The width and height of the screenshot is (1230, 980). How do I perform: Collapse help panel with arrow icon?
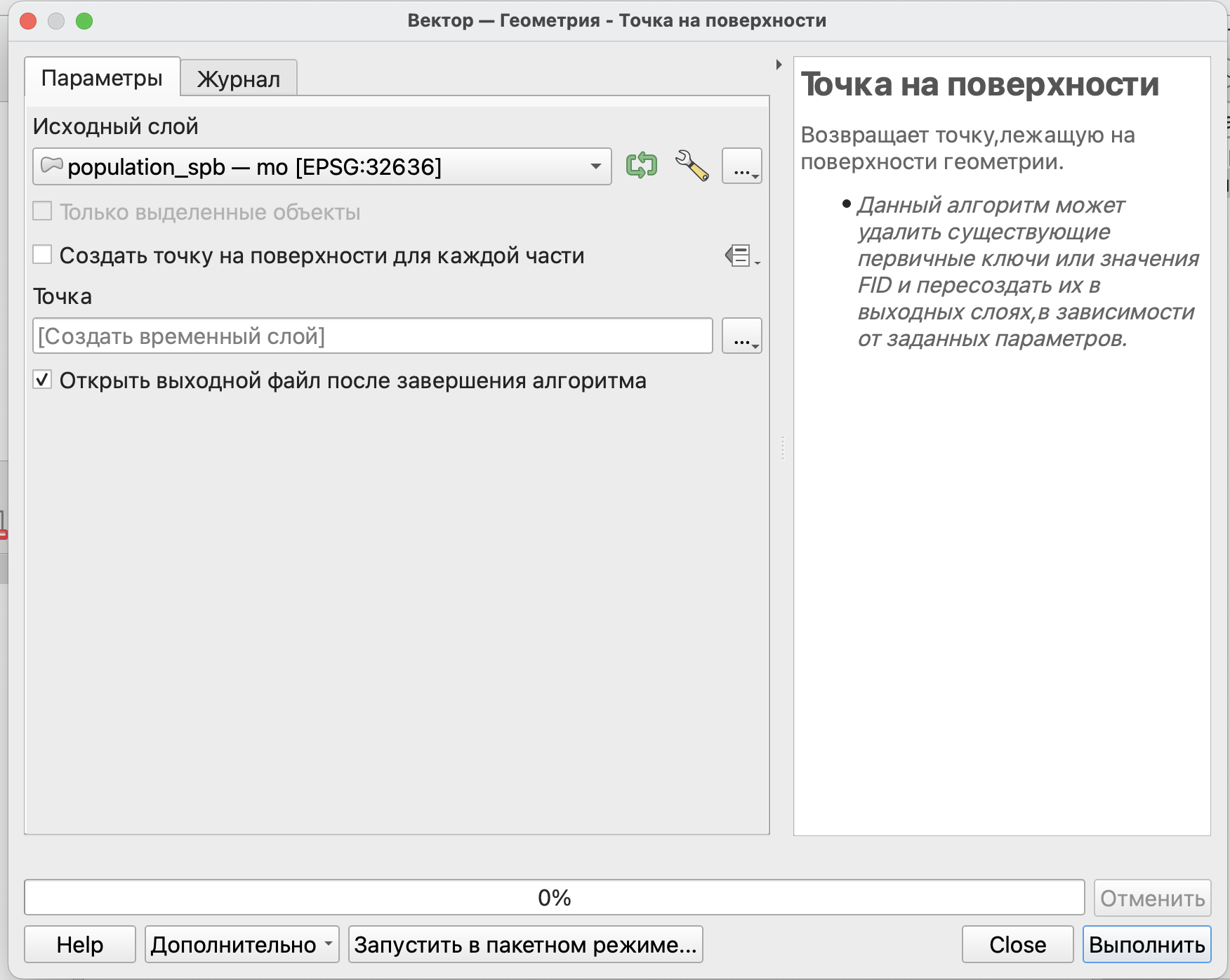[x=779, y=65]
